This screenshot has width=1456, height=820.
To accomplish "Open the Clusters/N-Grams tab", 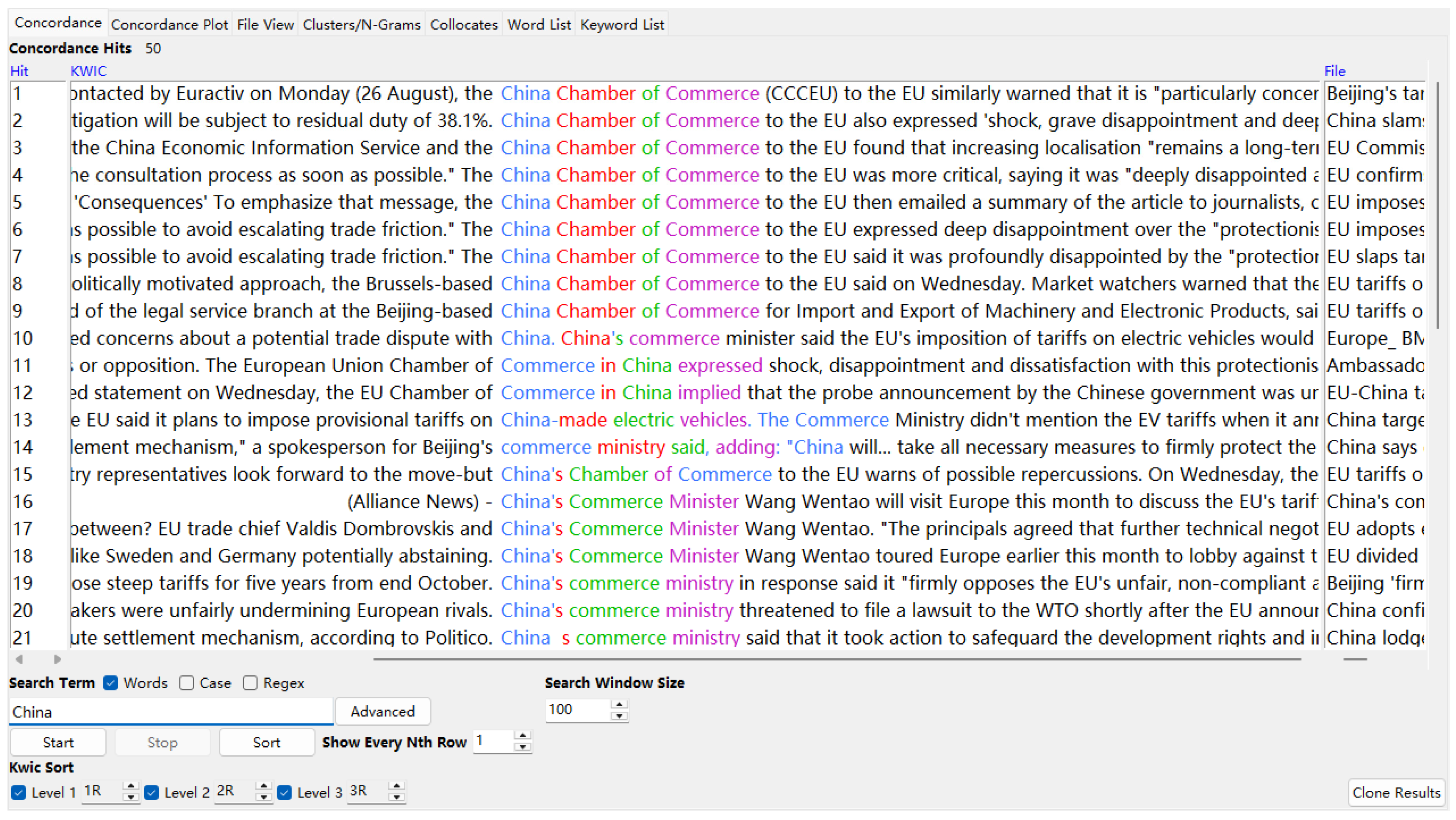I will click(x=362, y=25).
